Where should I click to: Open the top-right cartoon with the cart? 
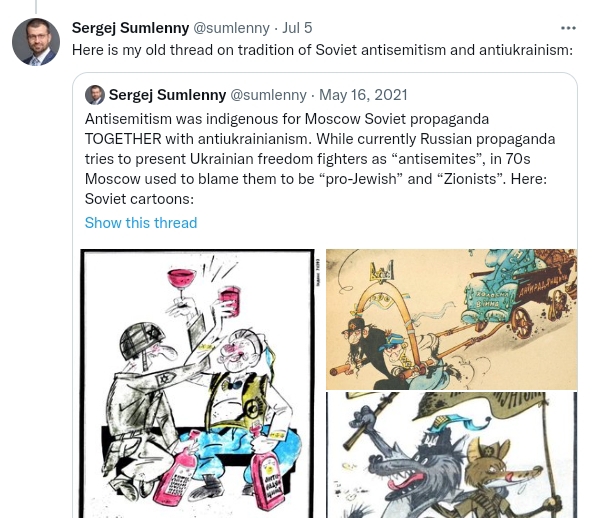pyautogui.click(x=452, y=319)
